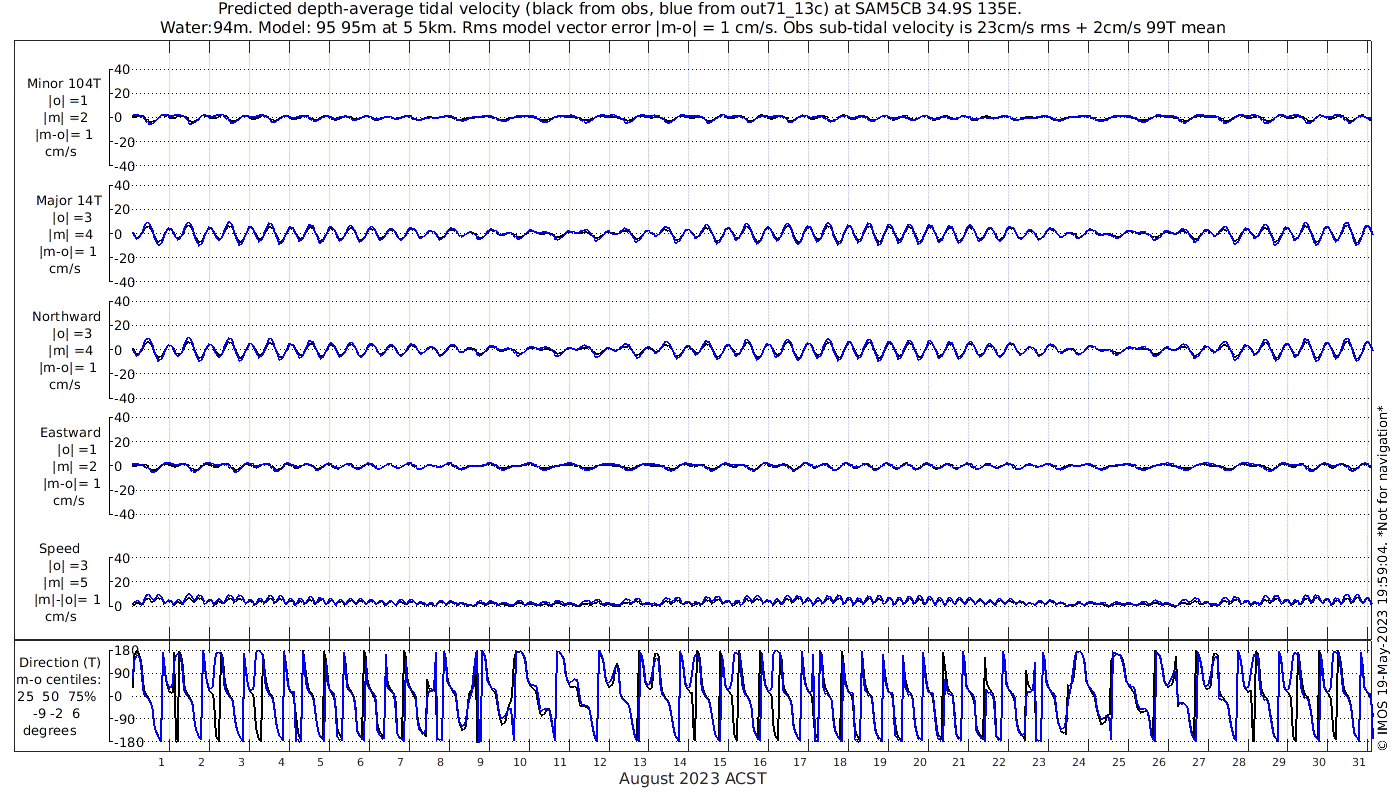Click day 8 on the date axis
The image size is (1400, 800).
tap(441, 762)
